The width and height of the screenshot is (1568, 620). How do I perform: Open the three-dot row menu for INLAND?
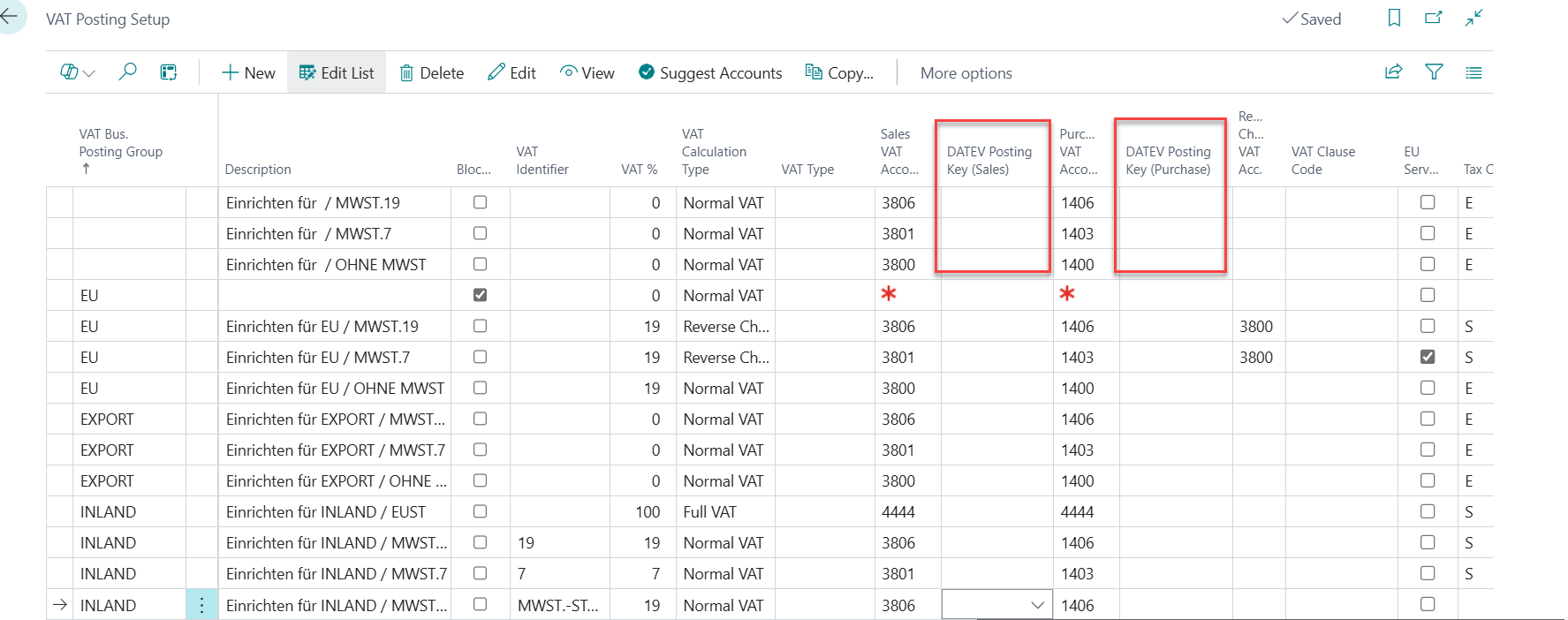[x=201, y=605]
